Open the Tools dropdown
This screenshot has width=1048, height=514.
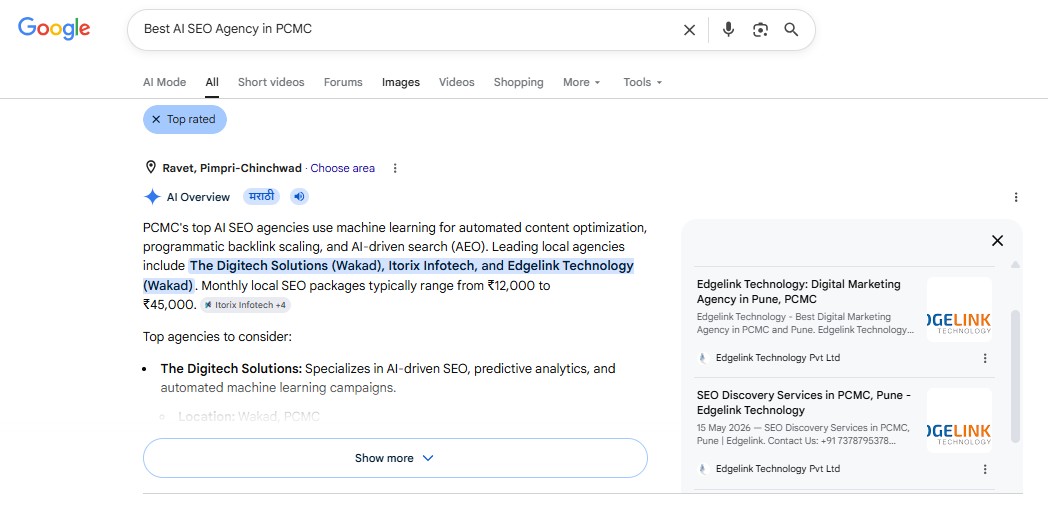click(x=642, y=82)
